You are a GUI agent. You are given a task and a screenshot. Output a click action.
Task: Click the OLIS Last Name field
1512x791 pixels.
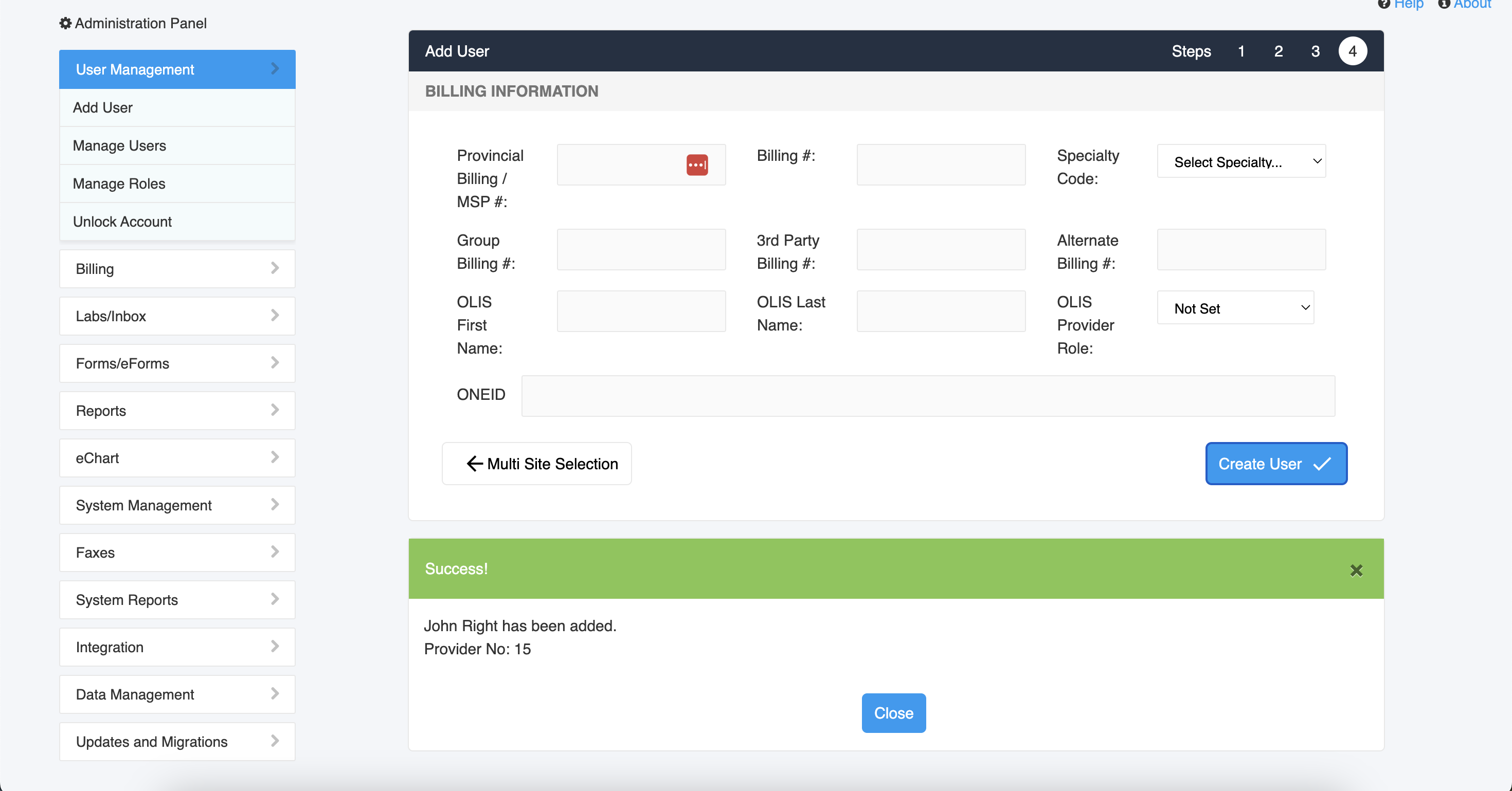point(941,311)
